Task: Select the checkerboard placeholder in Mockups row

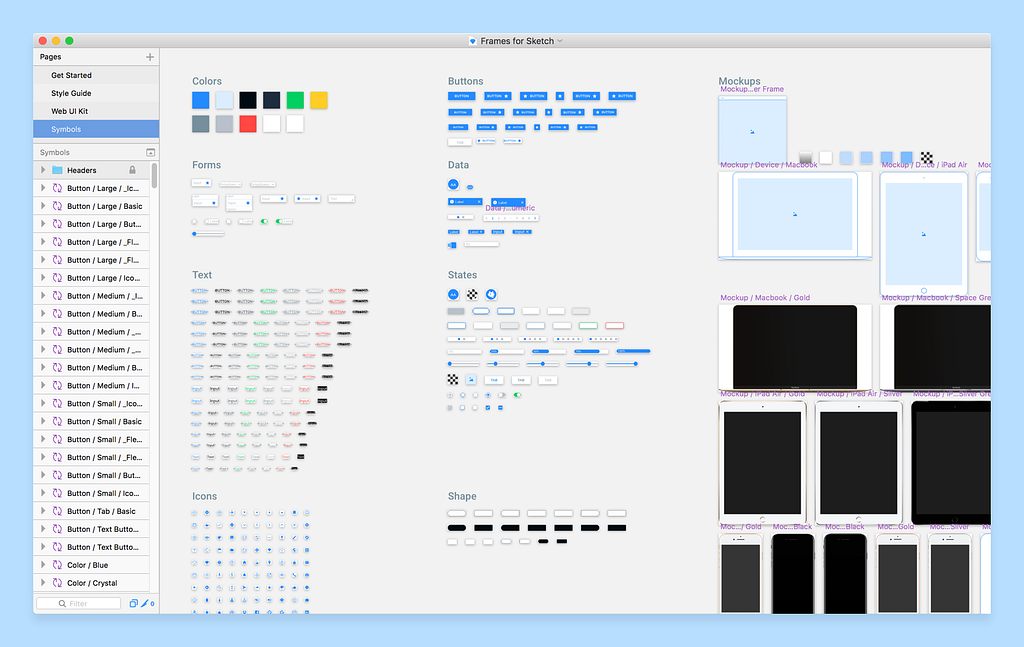Action: (927, 157)
